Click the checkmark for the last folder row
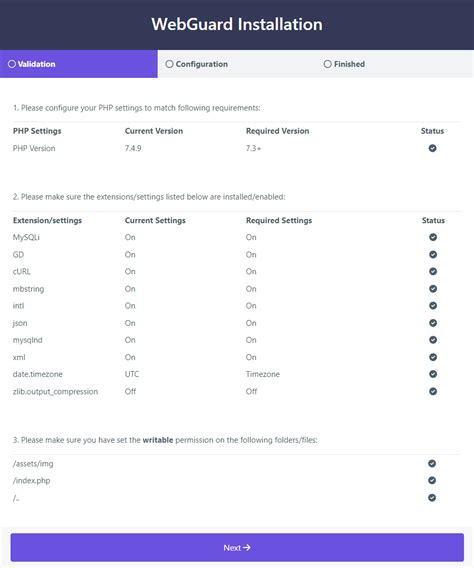Screen dimensions: 474x568 pyautogui.click(x=432, y=498)
